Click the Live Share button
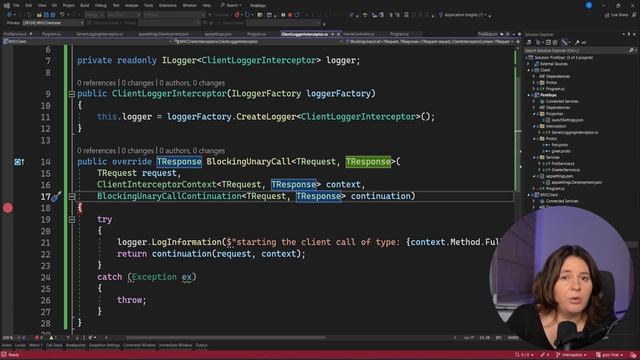Viewport: 640px width, 360px height. [x=617, y=15]
